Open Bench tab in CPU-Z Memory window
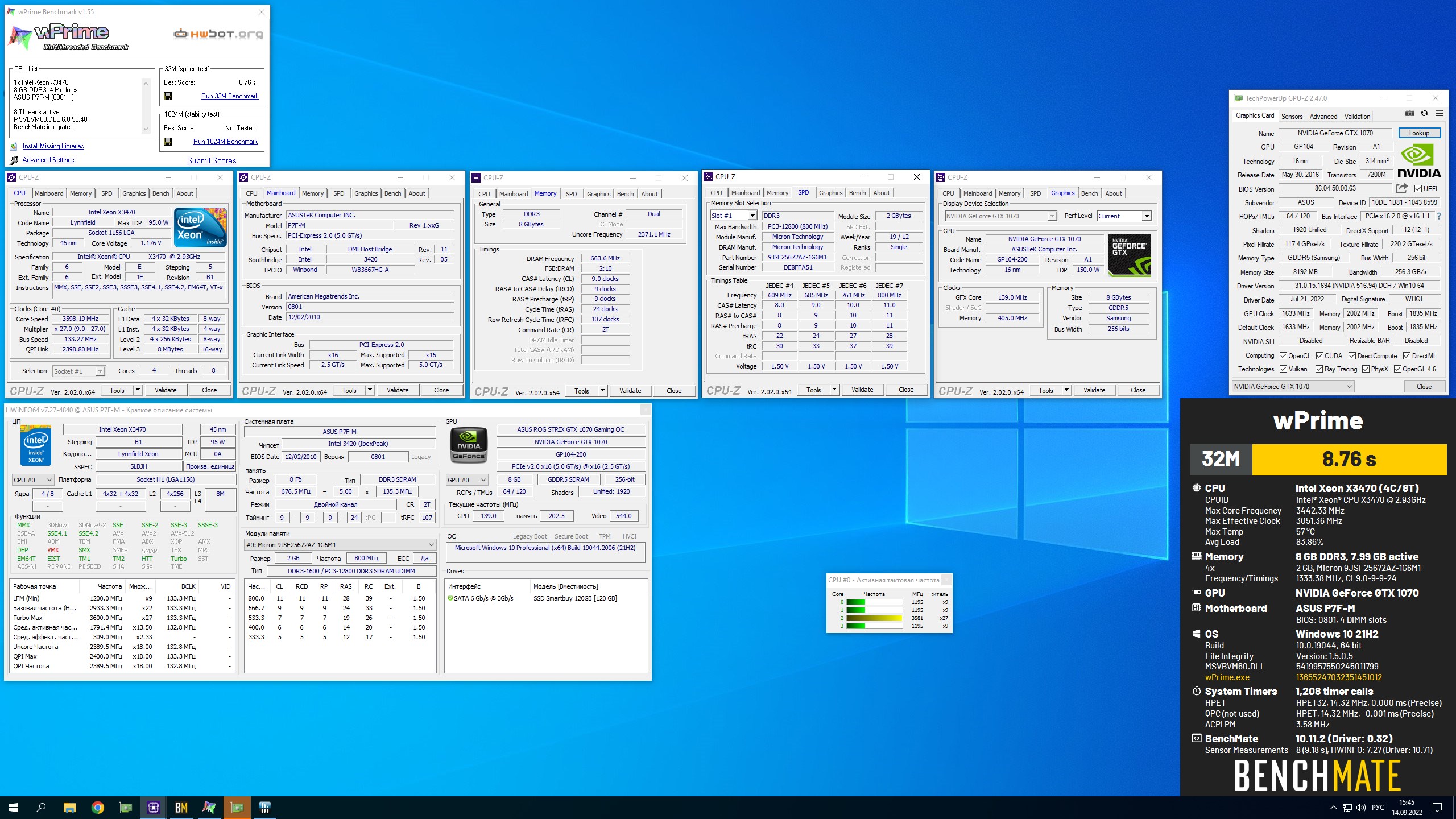This screenshot has width=1456, height=819. [625, 194]
